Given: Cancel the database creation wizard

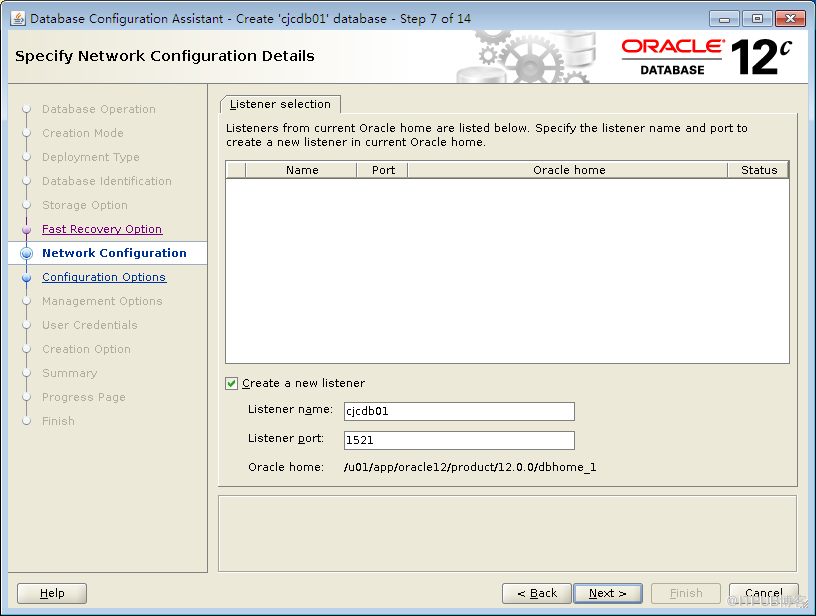Looking at the screenshot, I should [763, 593].
